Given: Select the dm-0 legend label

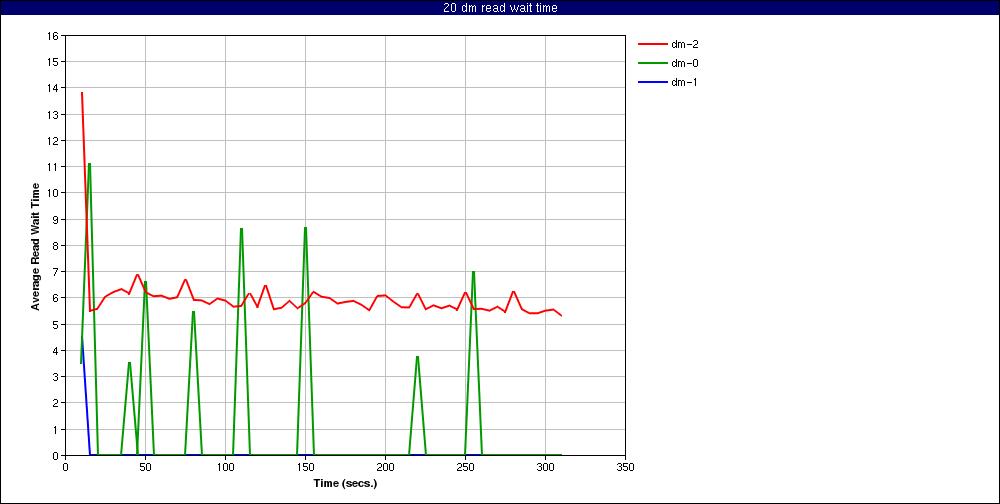Looking at the screenshot, I should pyautogui.click(x=684, y=63).
